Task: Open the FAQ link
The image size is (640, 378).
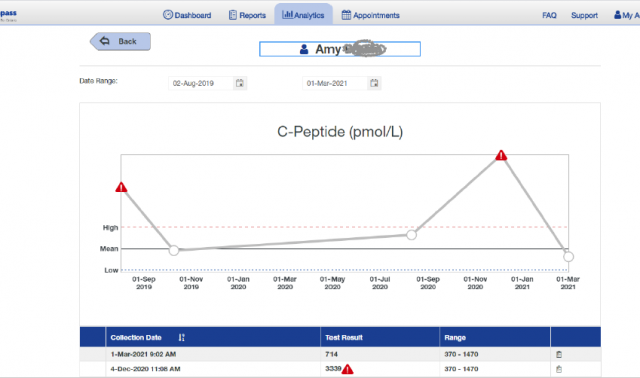Action: pyautogui.click(x=549, y=16)
